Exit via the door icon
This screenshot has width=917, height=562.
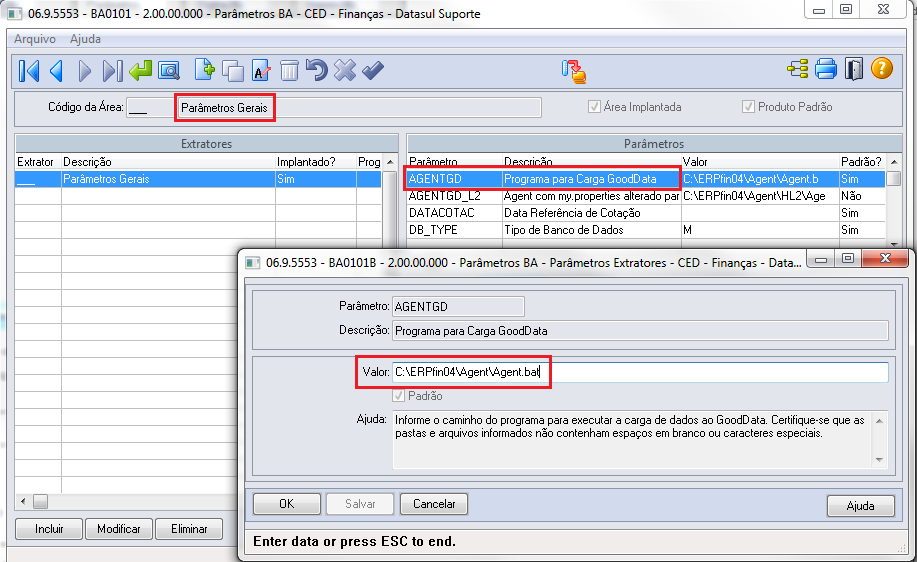854,69
